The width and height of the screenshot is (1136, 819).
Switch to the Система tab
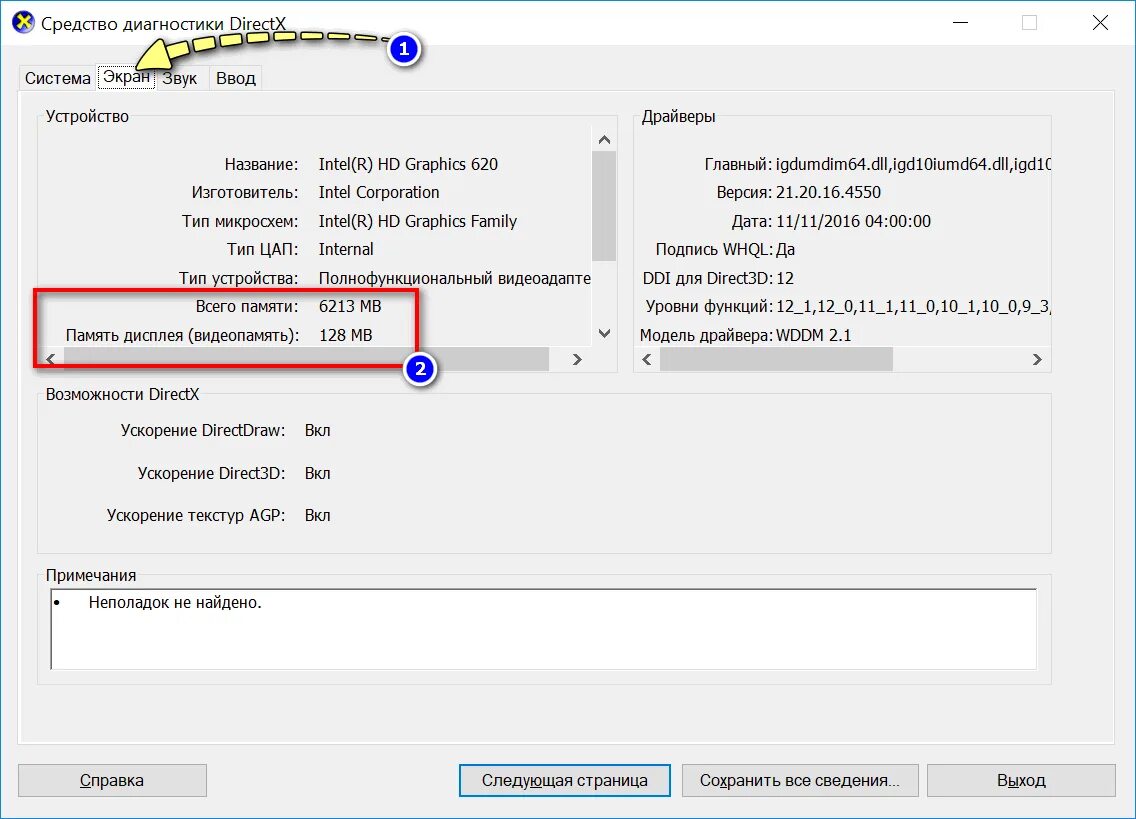coord(58,78)
